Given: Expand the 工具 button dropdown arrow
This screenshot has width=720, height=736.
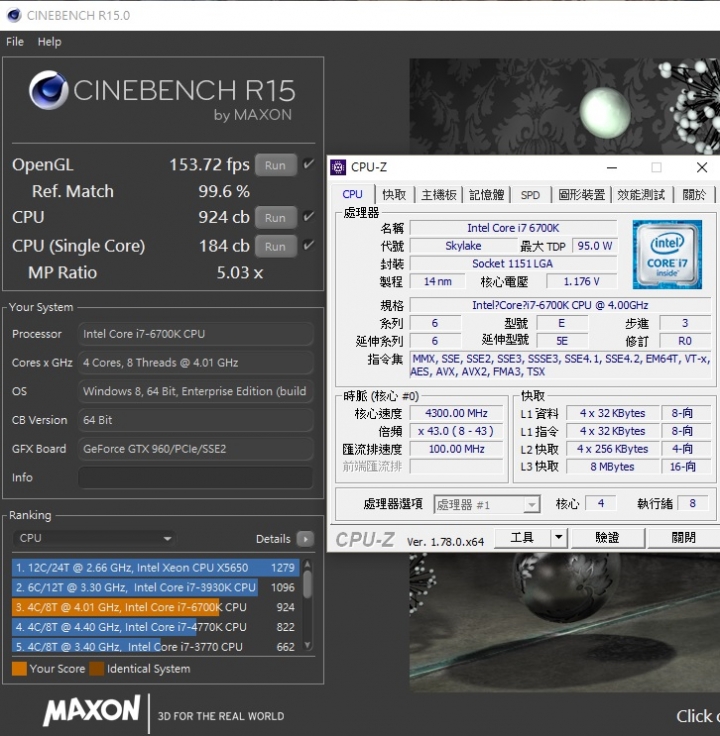Looking at the screenshot, I should (x=559, y=537).
